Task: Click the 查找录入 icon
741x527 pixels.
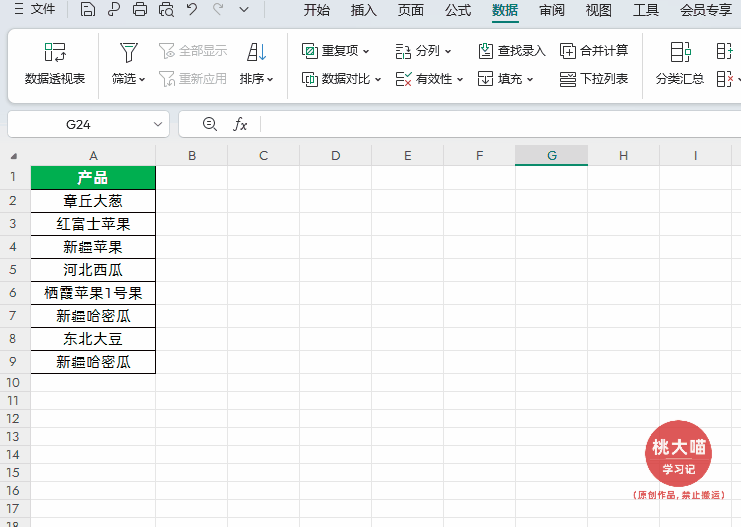Action: (485, 51)
